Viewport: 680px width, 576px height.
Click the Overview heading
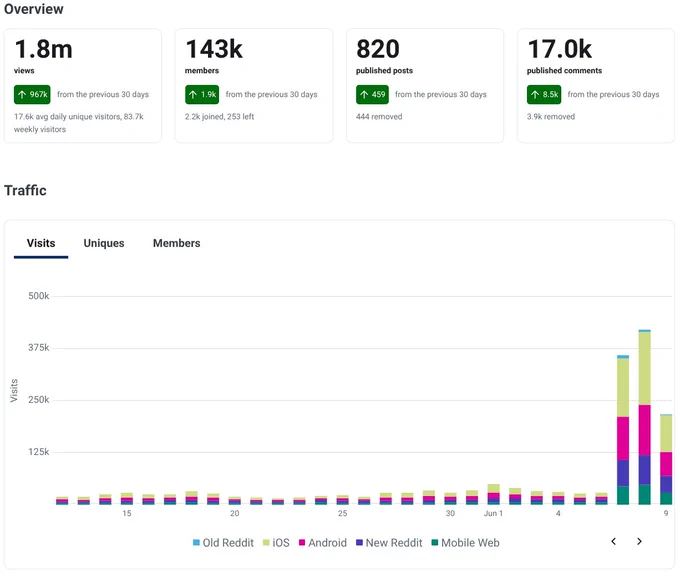[x=33, y=9]
